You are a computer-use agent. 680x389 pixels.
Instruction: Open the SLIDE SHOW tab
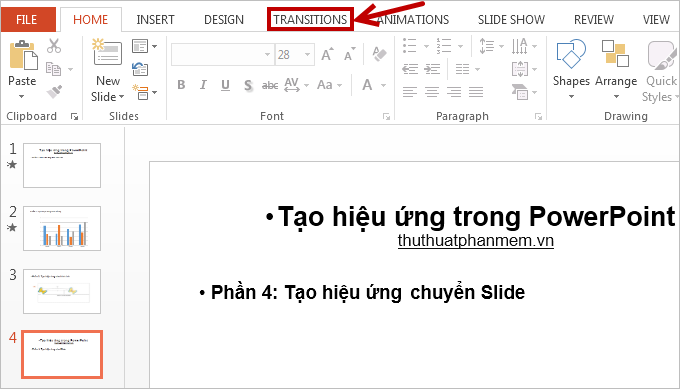click(x=511, y=20)
